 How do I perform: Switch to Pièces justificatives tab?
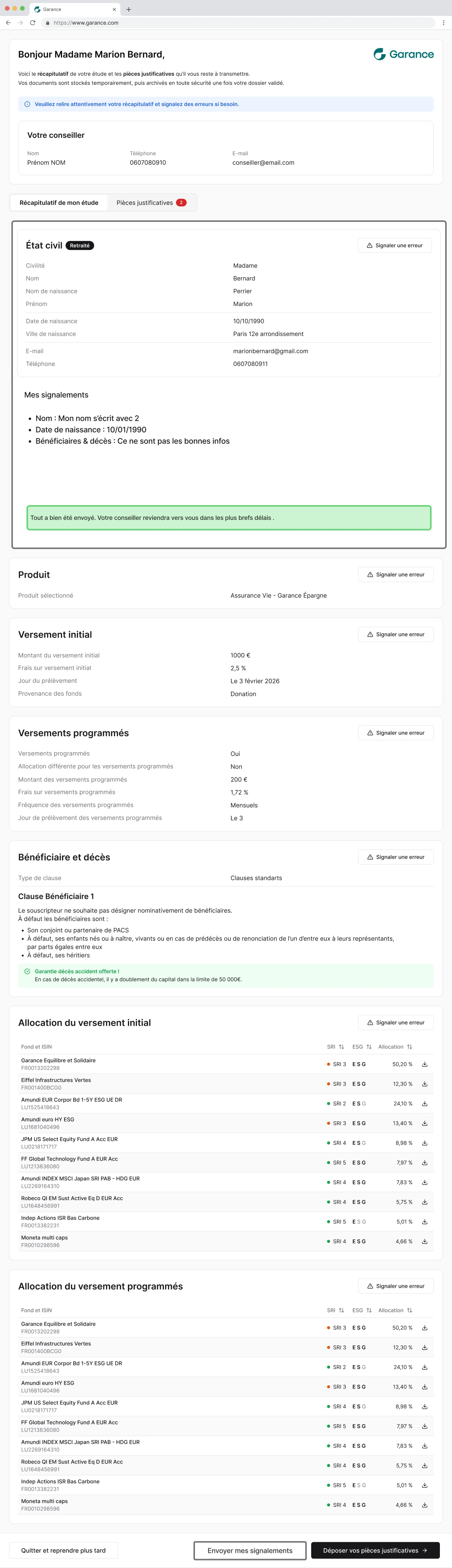click(x=151, y=203)
